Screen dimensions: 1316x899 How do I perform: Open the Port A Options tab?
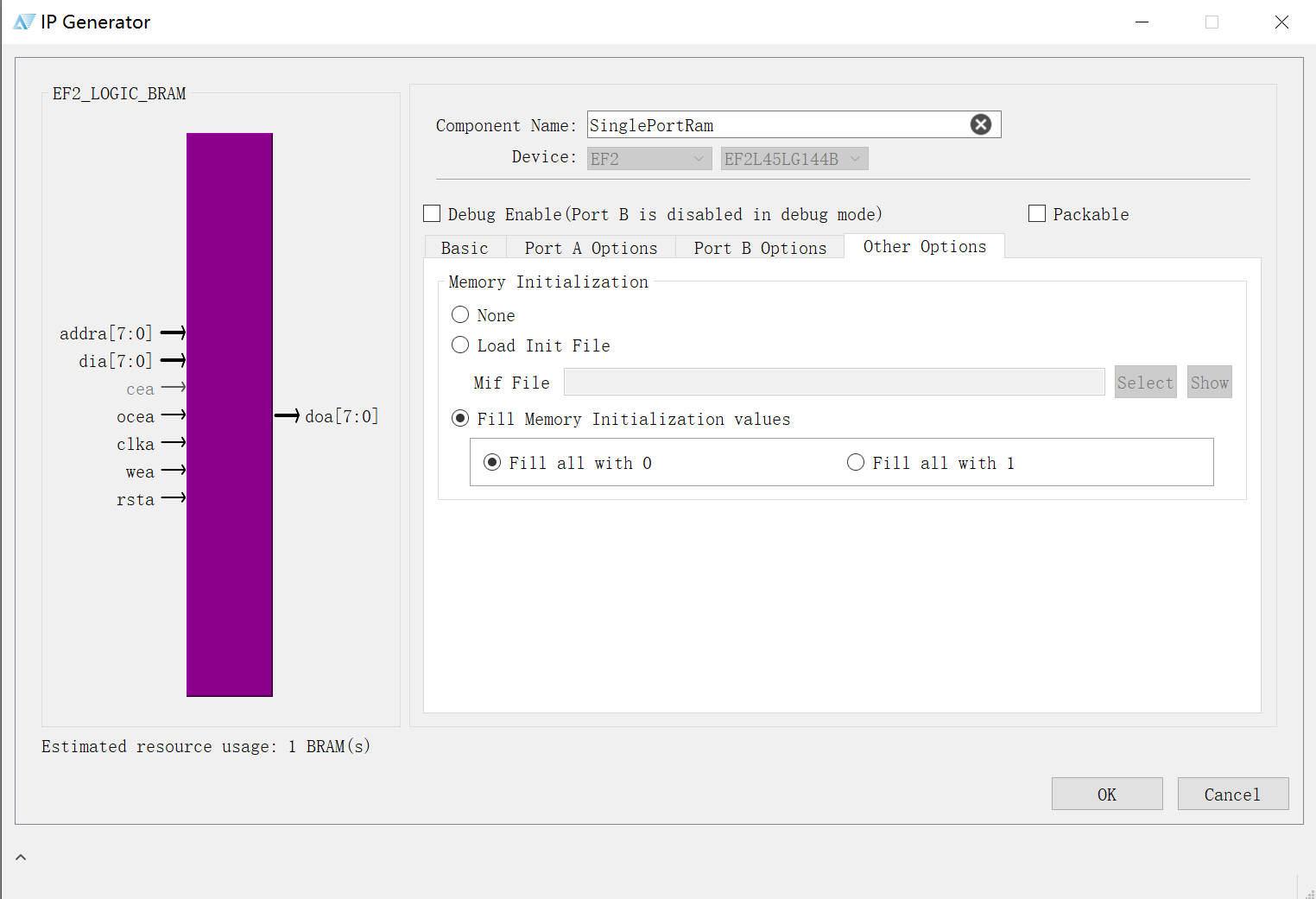point(591,248)
